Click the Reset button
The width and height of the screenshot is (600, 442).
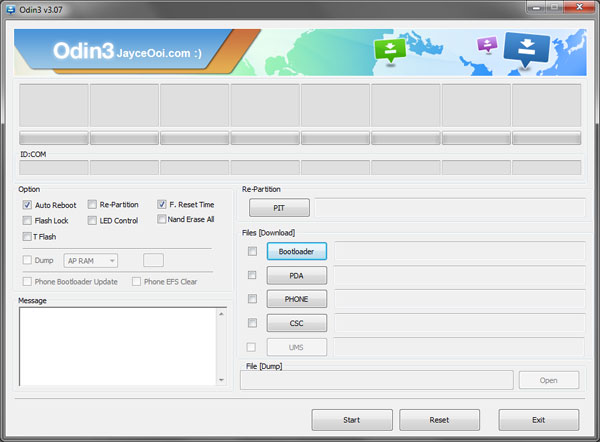coord(439,420)
